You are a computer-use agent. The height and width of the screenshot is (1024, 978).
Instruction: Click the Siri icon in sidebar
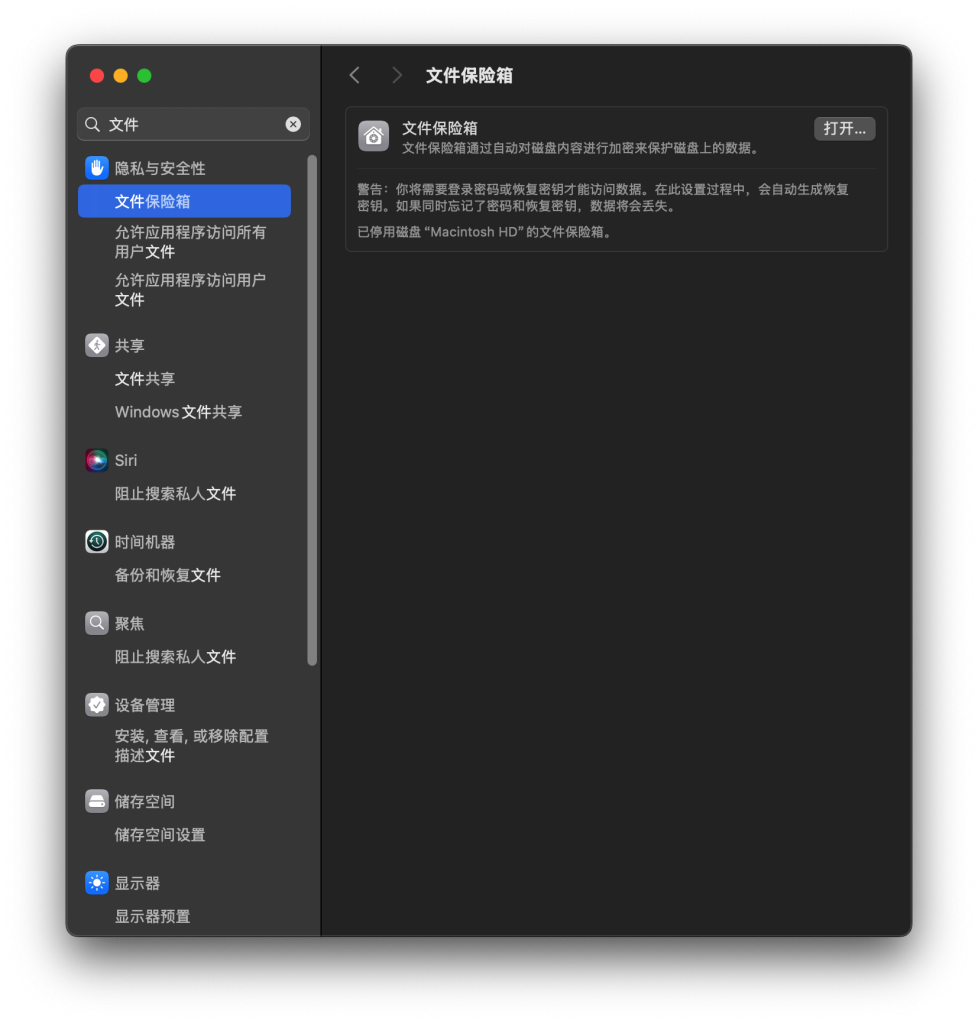pyautogui.click(x=97, y=460)
